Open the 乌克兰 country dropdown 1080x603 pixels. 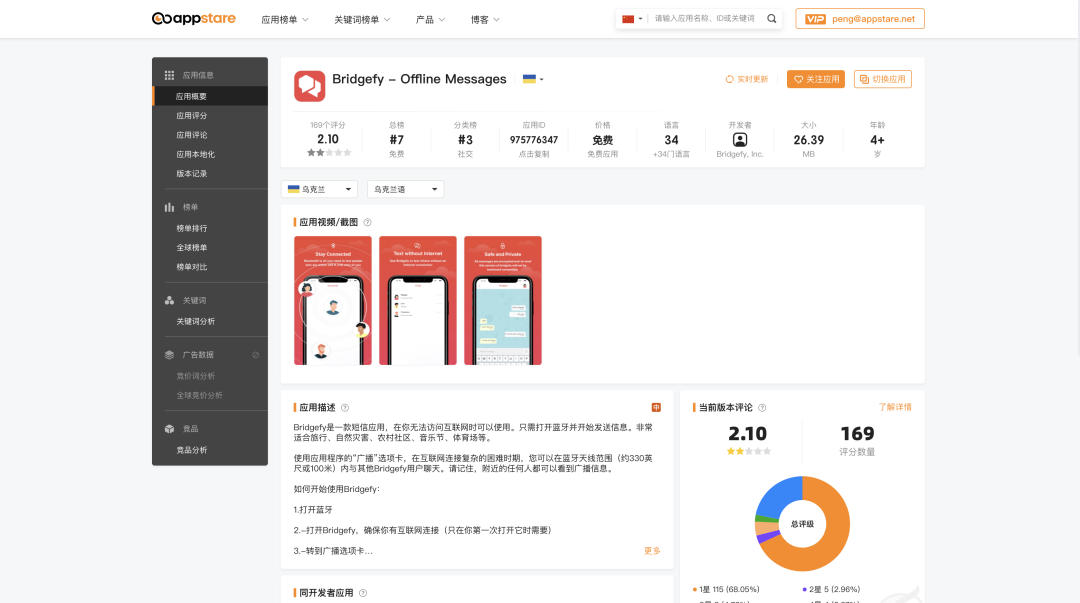[318, 188]
